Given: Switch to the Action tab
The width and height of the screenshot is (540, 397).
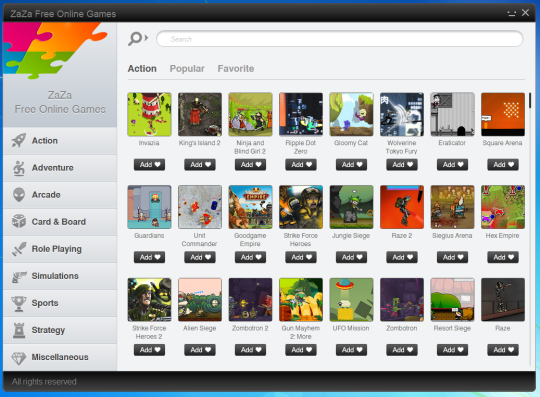Looking at the screenshot, I should pos(142,69).
